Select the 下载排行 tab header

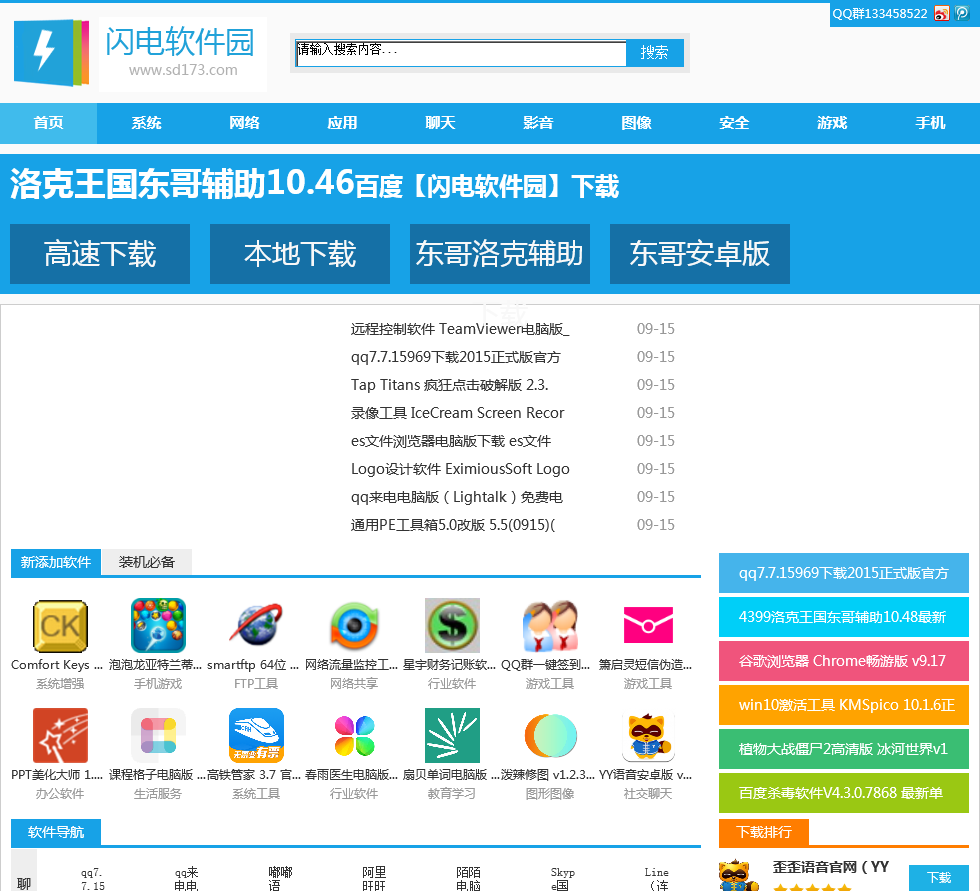[764, 832]
